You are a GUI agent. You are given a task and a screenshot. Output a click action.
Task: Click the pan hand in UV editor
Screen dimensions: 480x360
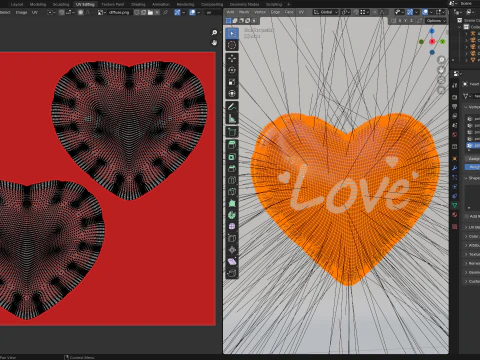coord(214,43)
